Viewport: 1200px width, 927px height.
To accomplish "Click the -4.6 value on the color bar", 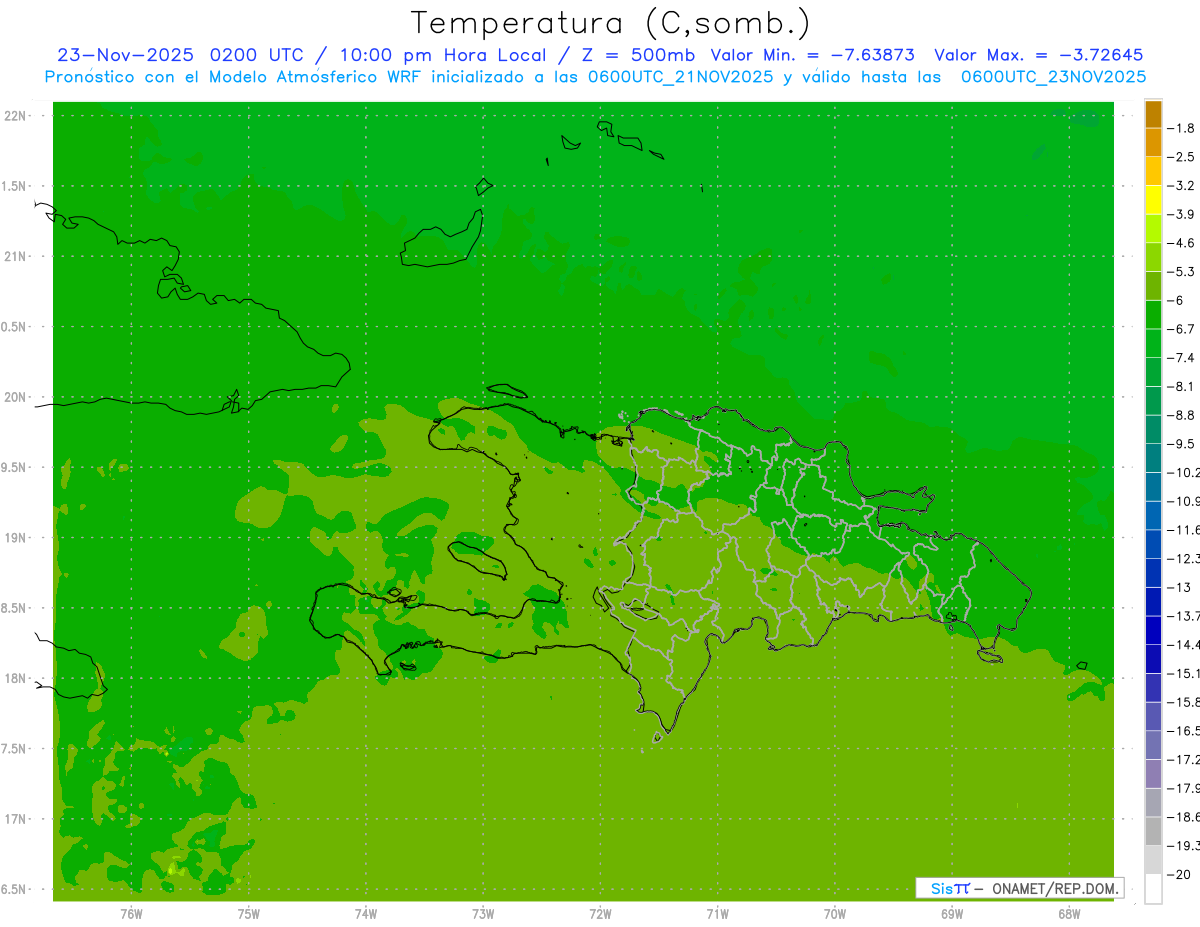I will click(x=1182, y=243).
